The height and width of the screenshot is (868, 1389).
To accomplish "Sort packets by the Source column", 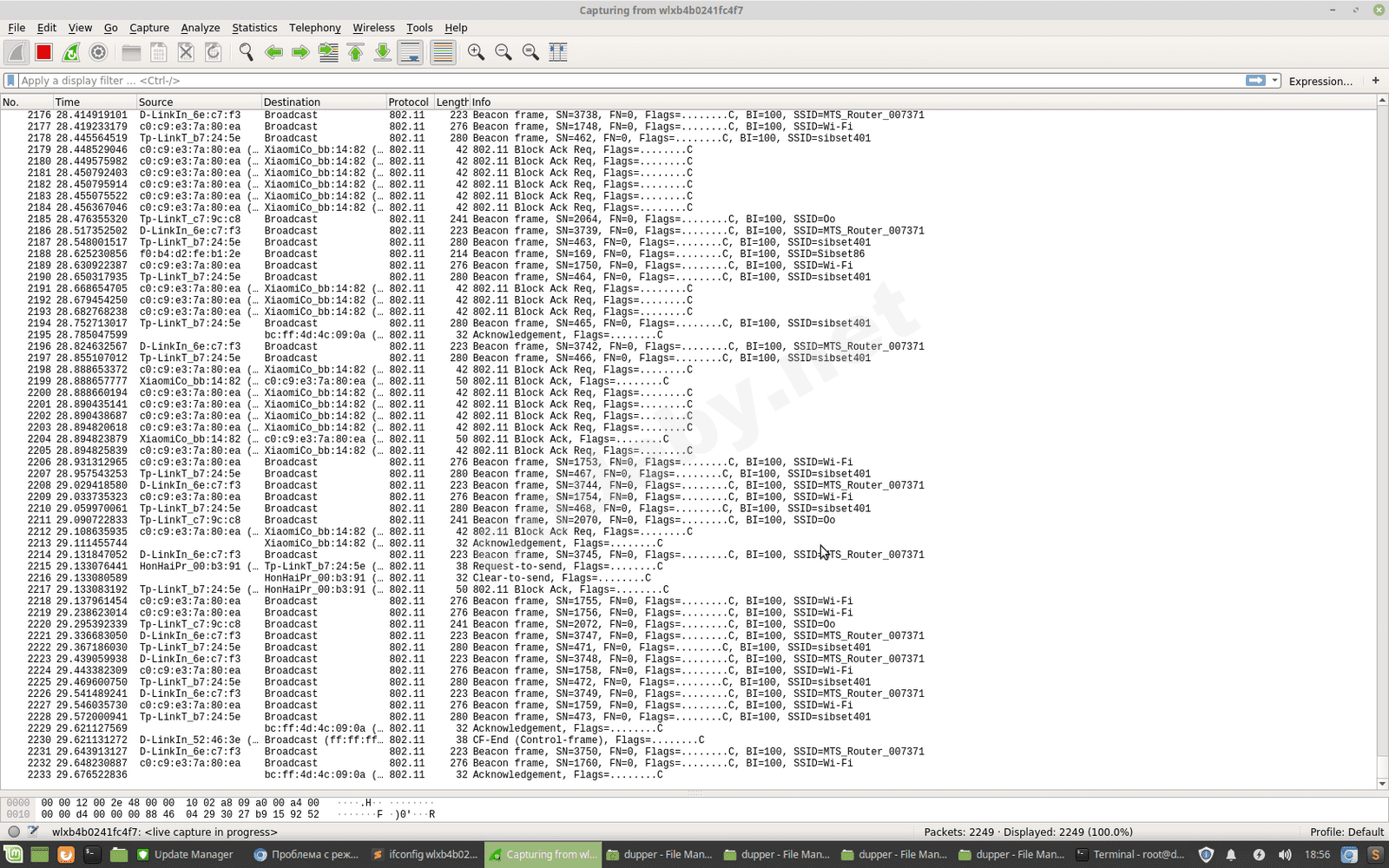I will (199, 102).
